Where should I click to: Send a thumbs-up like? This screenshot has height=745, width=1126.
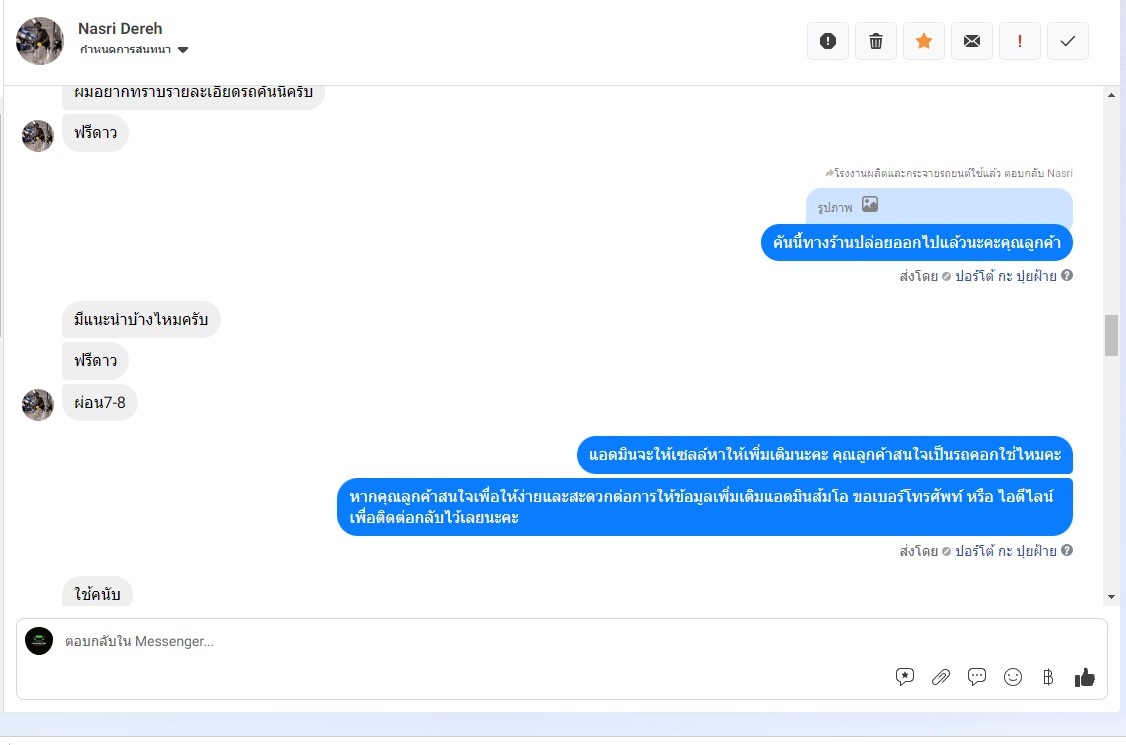click(1084, 677)
